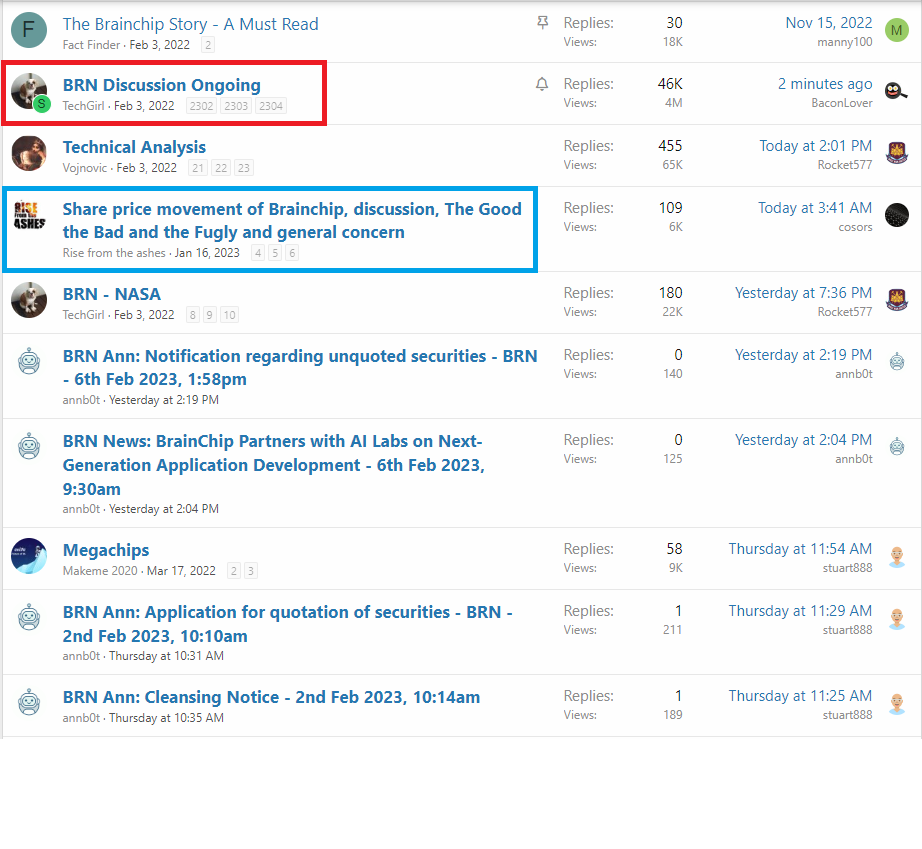This screenshot has width=922, height=849.
Task: Click the Fact Finder 'F' avatar
Action: [x=29, y=31]
